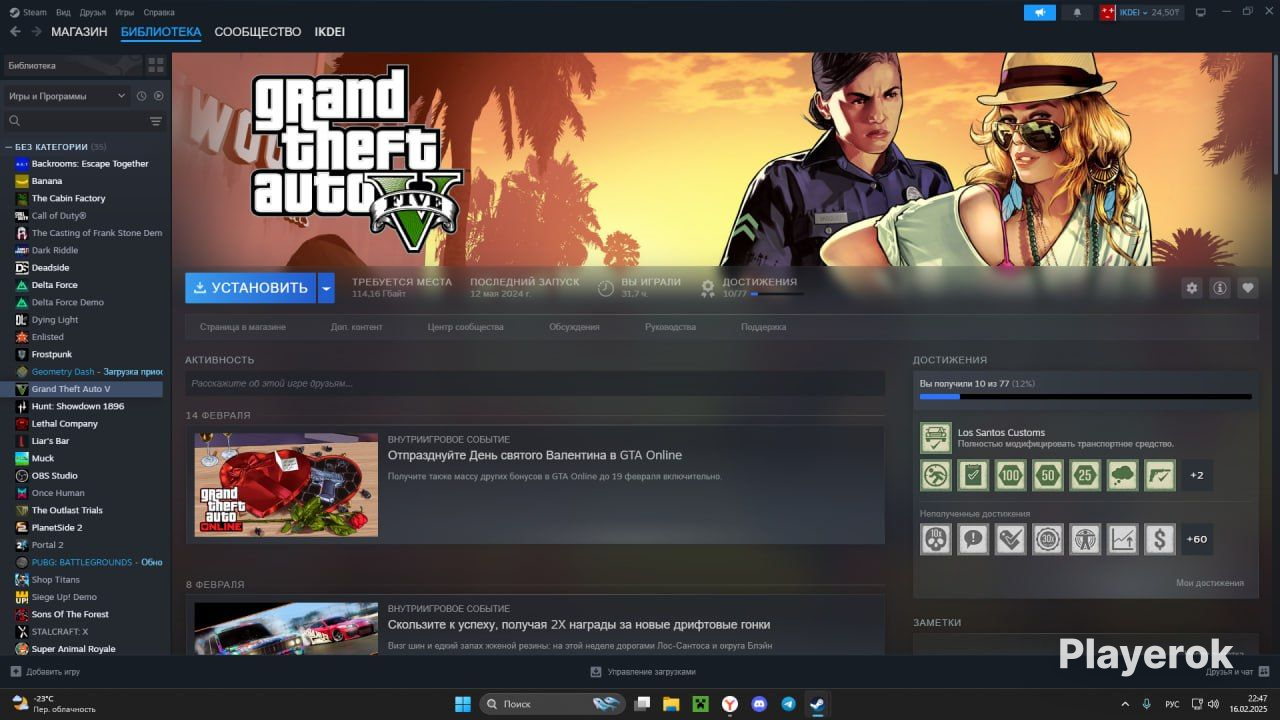Toggle the ready-to-play filter icon
The image size is (1280, 720).
tap(158, 96)
